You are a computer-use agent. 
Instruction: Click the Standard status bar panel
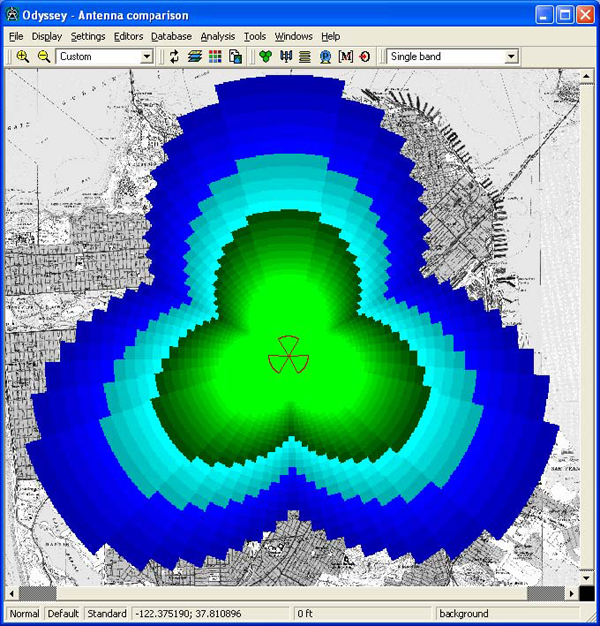(106, 614)
